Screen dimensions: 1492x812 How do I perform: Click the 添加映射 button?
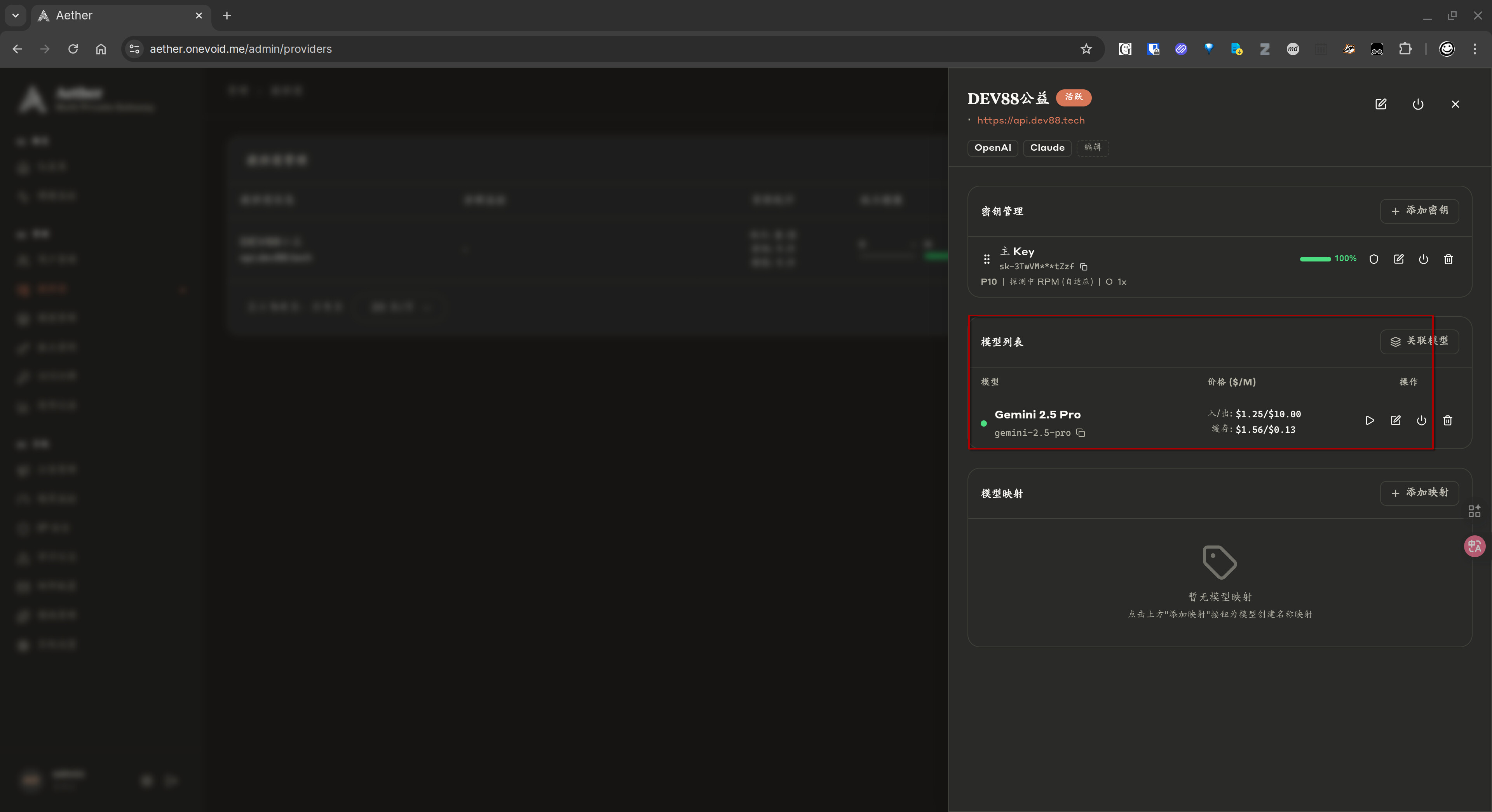1419,493
